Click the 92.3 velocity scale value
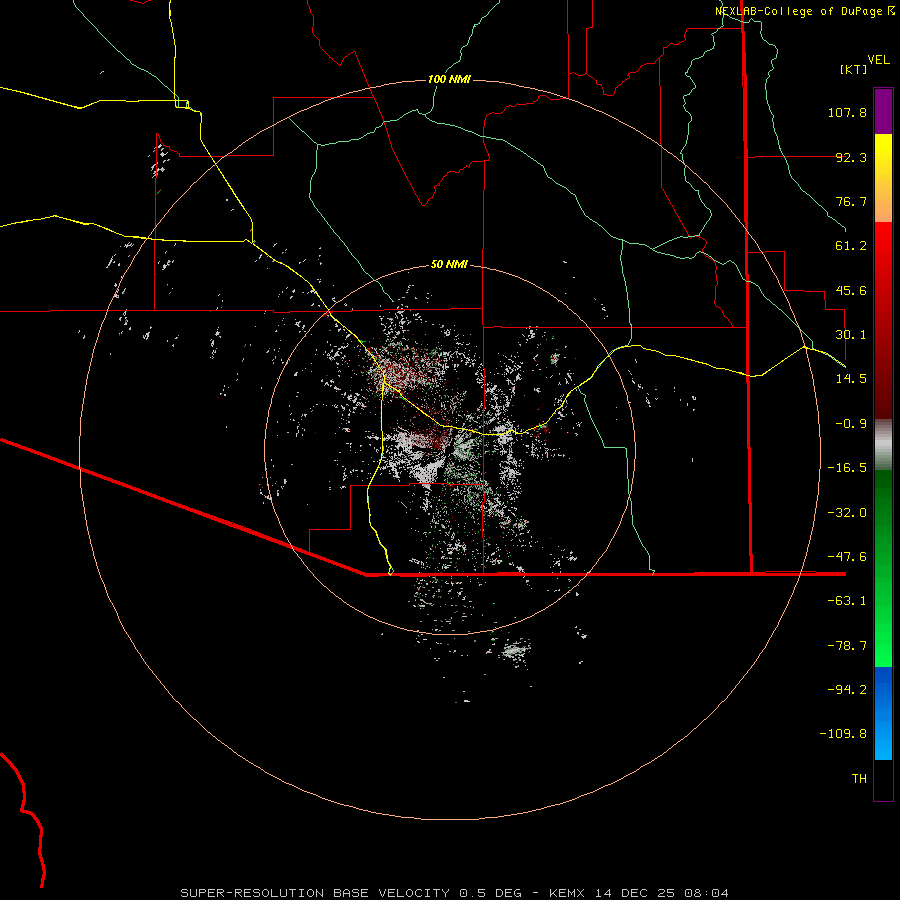This screenshot has height=900, width=900. [x=851, y=157]
